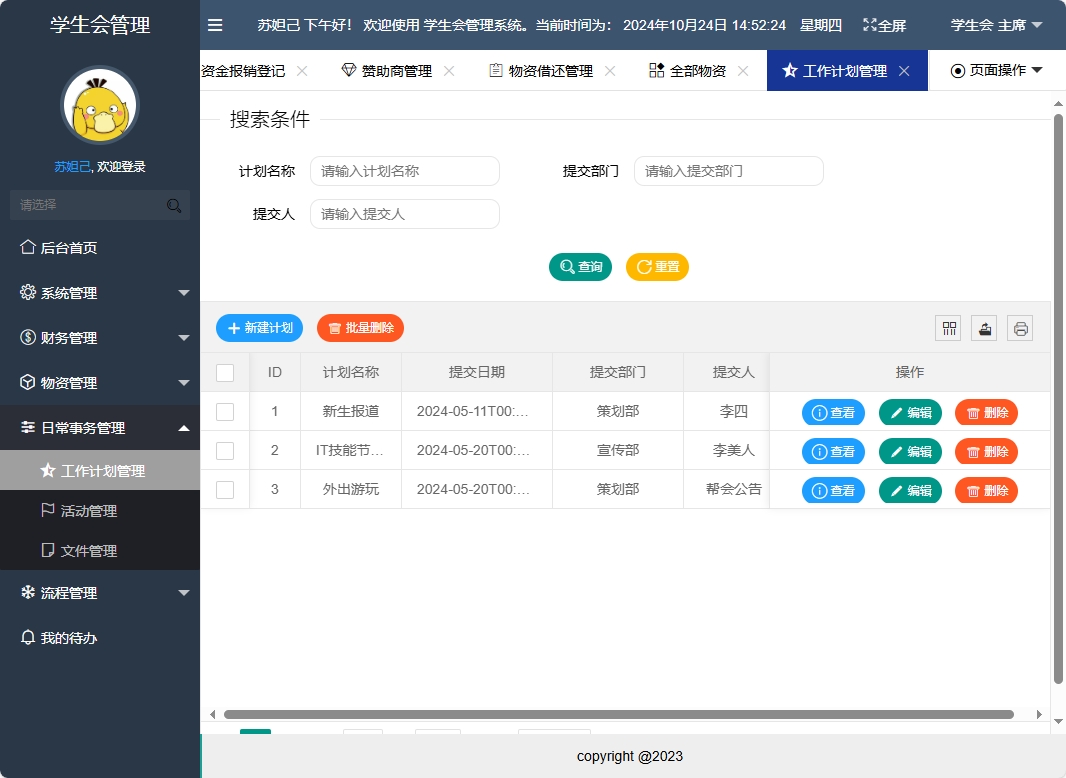1066x778 pixels.
Task: Open the column settings grid icon
Action: (948, 327)
